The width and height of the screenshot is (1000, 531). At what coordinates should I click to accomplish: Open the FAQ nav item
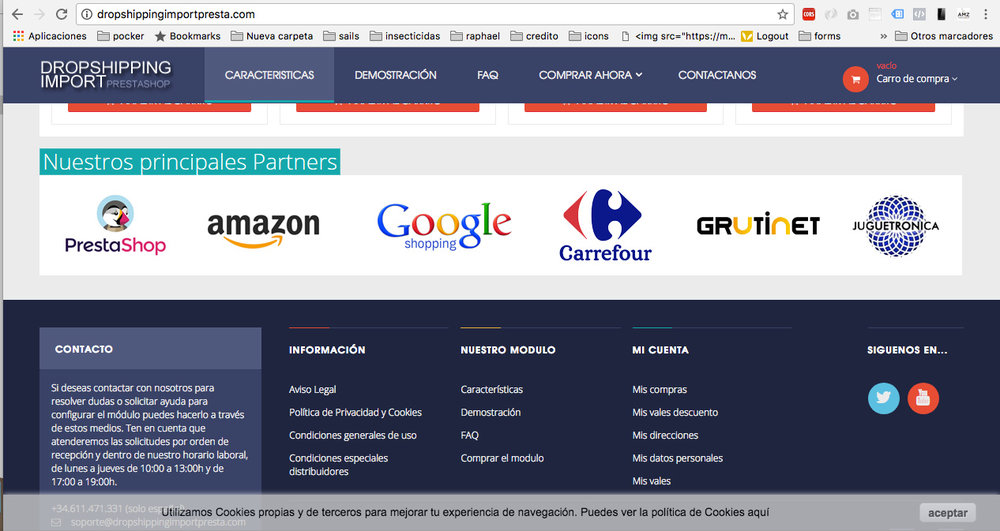[x=487, y=75]
